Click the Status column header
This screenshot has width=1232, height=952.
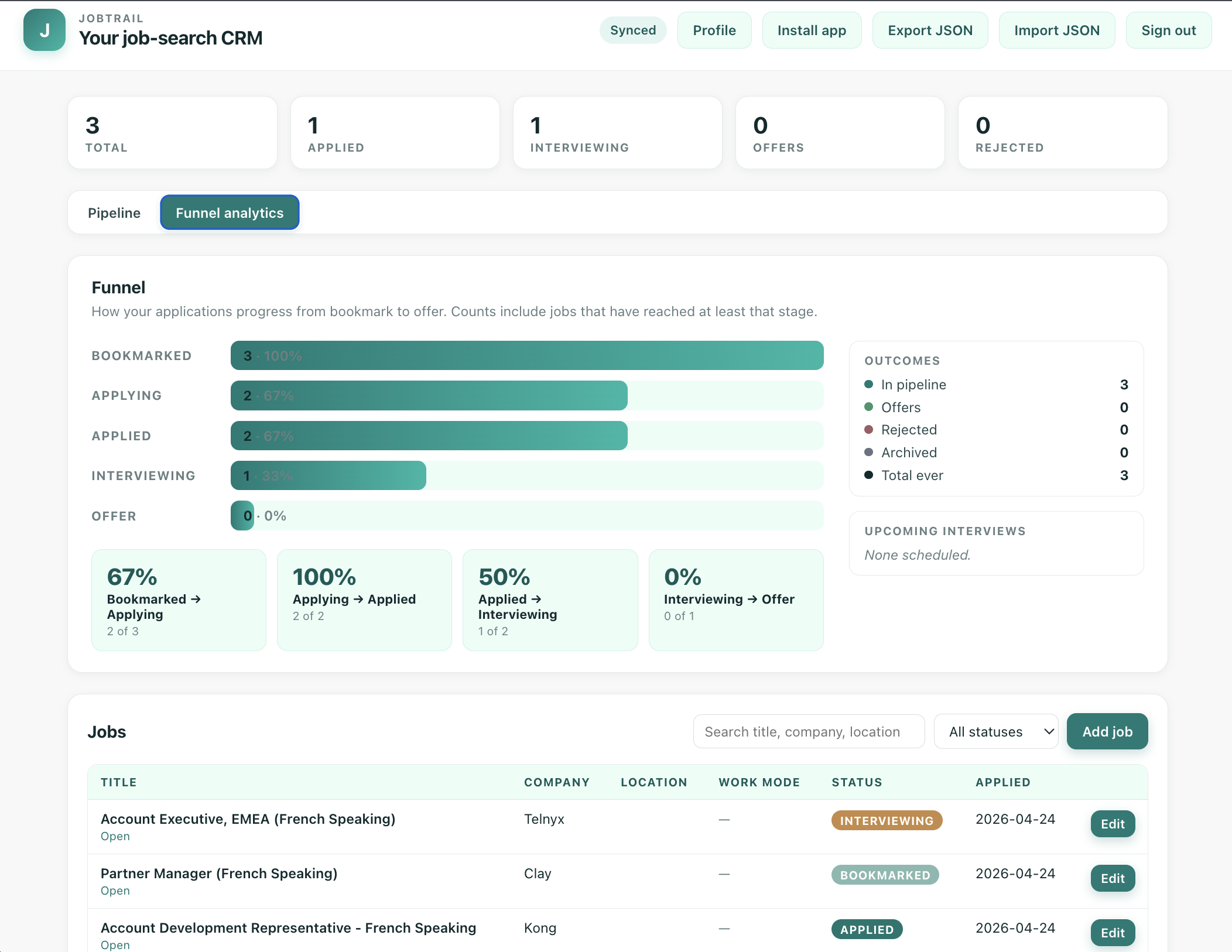[857, 782]
